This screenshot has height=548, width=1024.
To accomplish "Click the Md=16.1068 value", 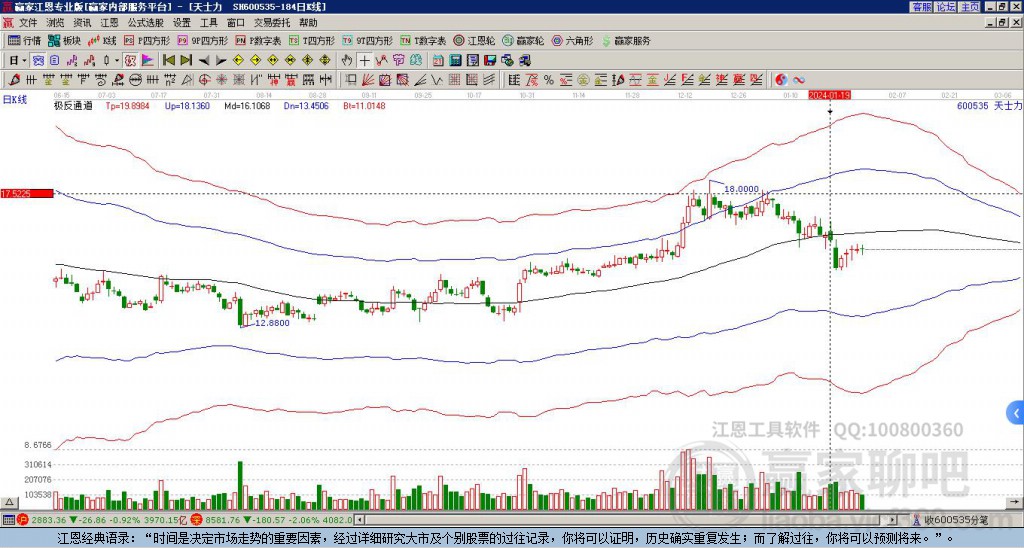I will point(247,105).
